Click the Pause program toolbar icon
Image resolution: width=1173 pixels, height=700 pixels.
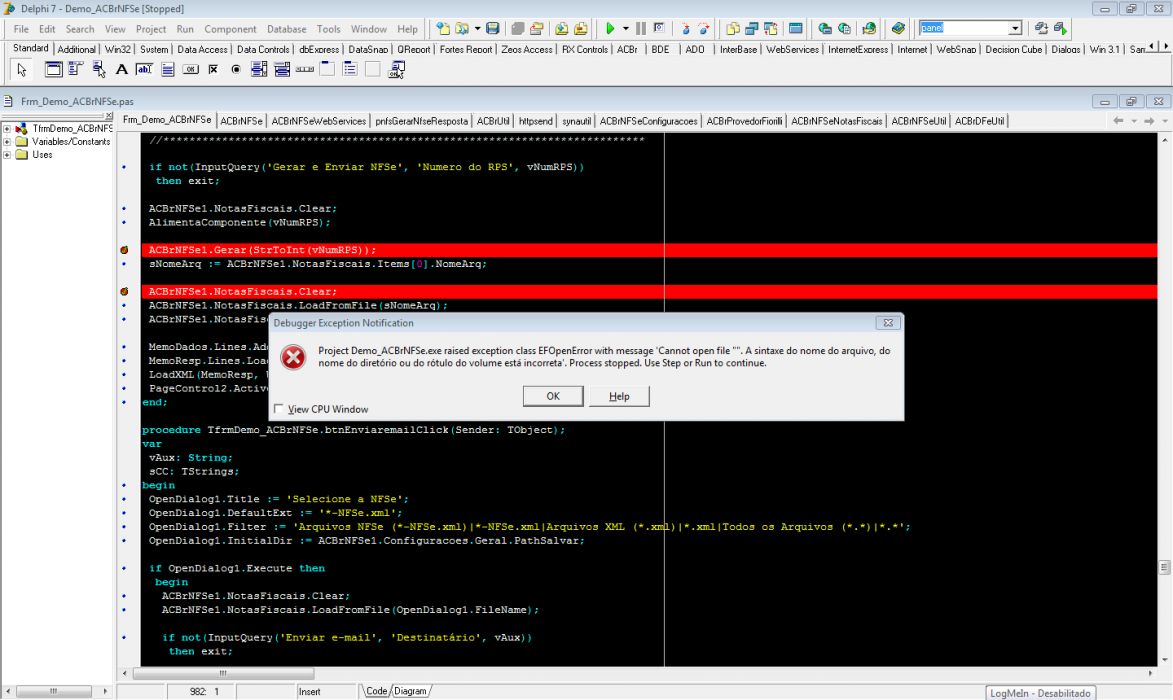pos(640,28)
